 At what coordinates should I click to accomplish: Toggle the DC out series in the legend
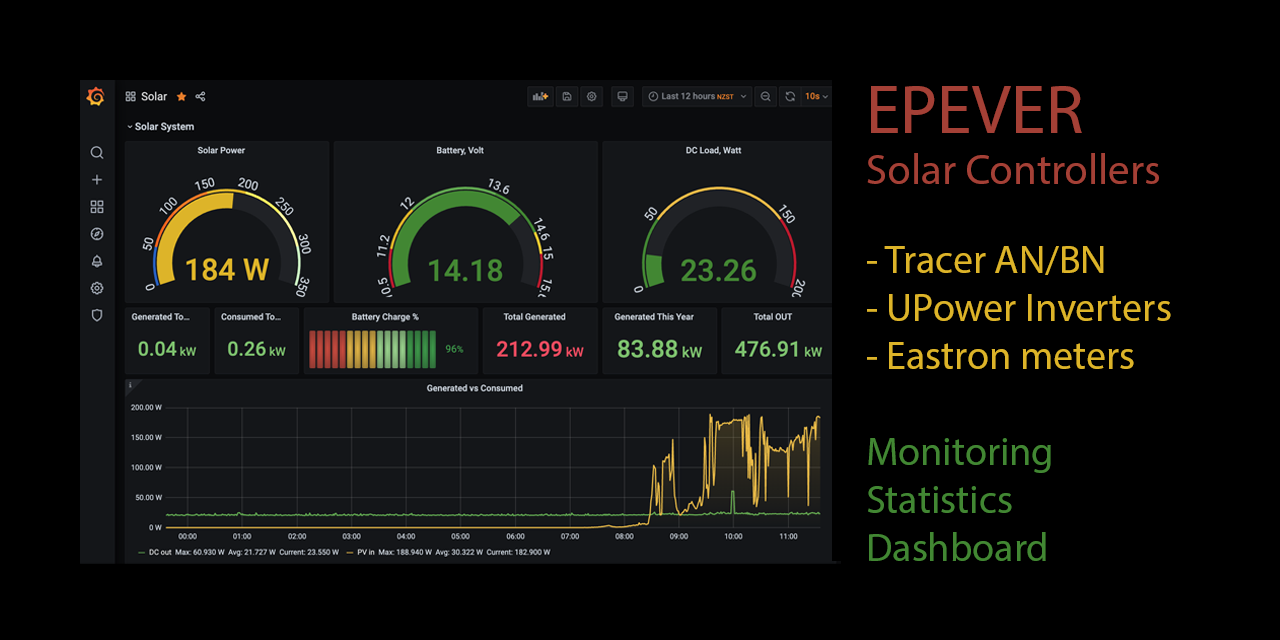tap(160, 550)
